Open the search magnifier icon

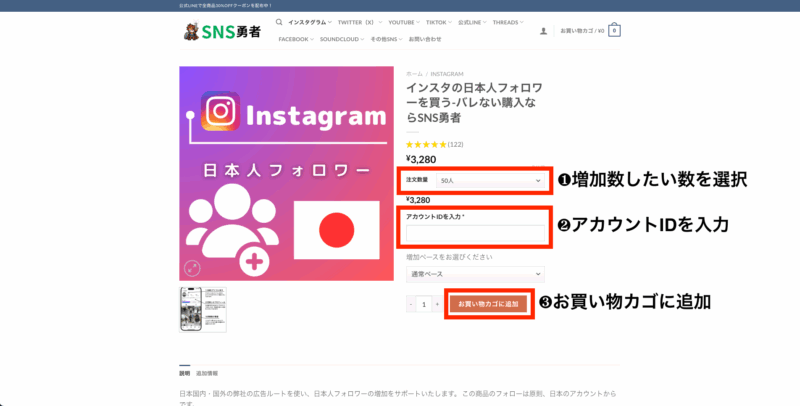click(x=279, y=22)
